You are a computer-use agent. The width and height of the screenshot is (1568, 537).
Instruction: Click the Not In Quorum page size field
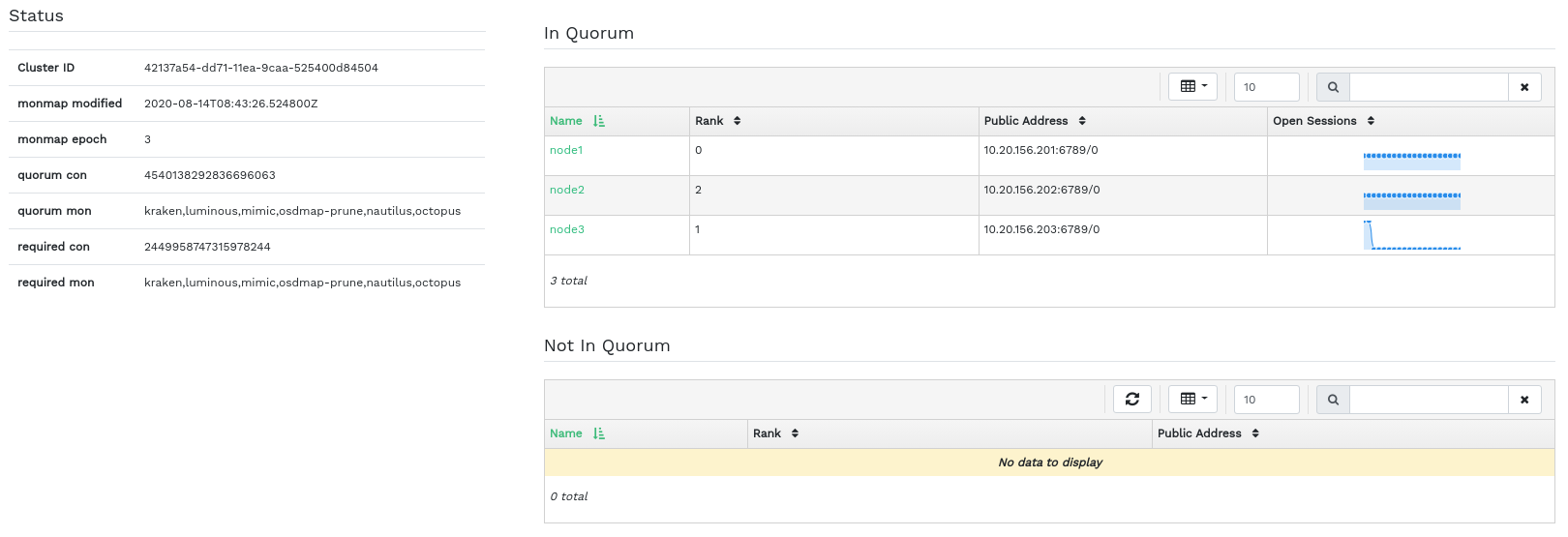[x=1266, y=400]
